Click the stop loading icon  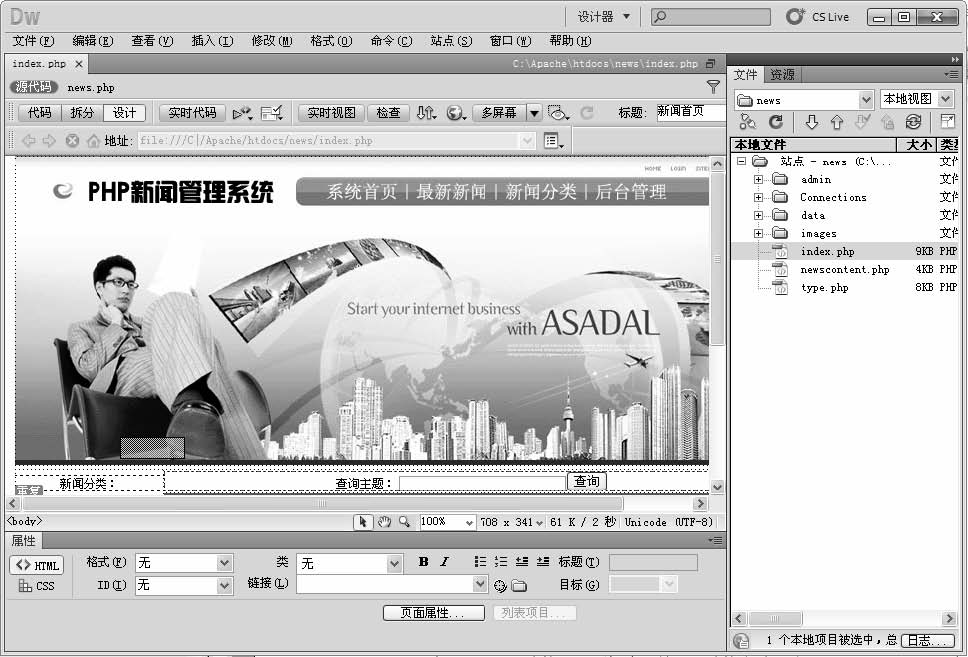(72, 141)
